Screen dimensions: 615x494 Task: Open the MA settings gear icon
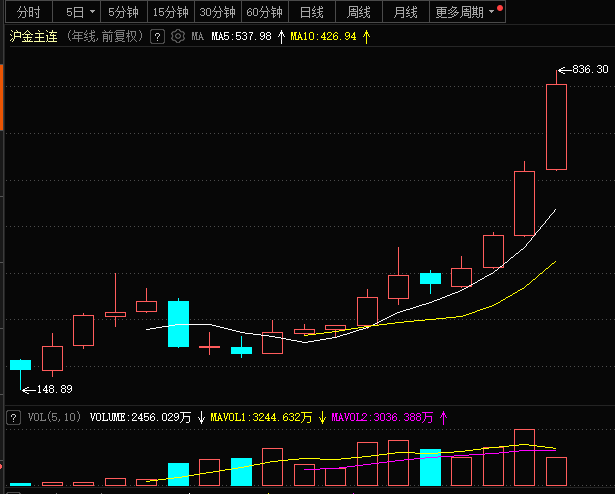click(x=178, y=36)
